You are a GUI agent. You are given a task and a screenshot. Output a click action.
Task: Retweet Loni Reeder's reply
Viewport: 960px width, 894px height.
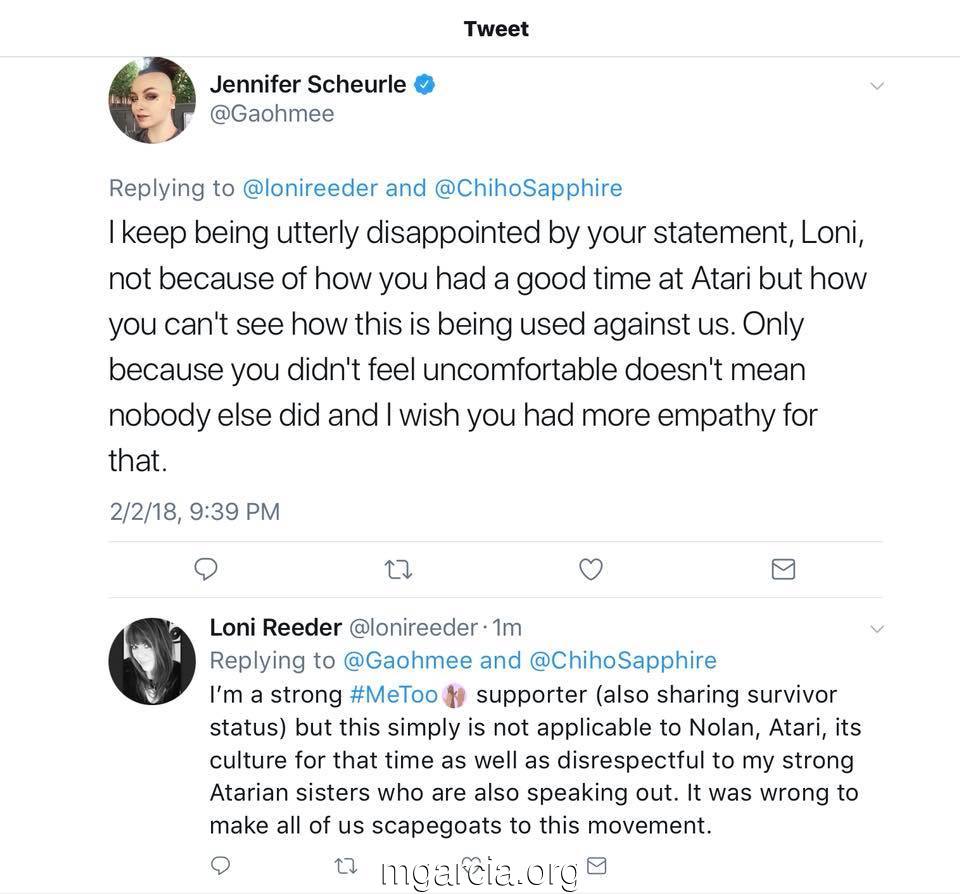coord(346,866)
